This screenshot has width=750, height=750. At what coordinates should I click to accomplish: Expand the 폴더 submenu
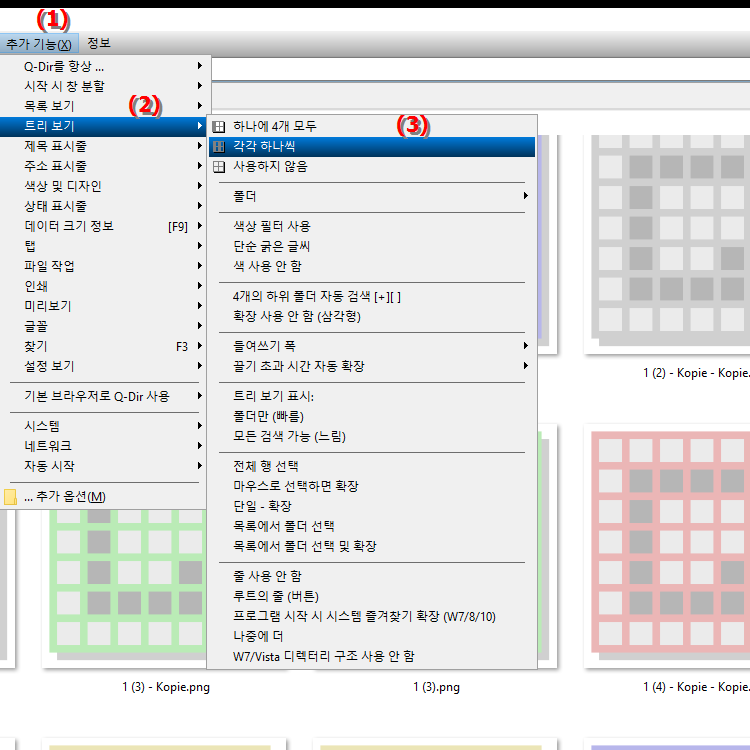coord(372,196)
